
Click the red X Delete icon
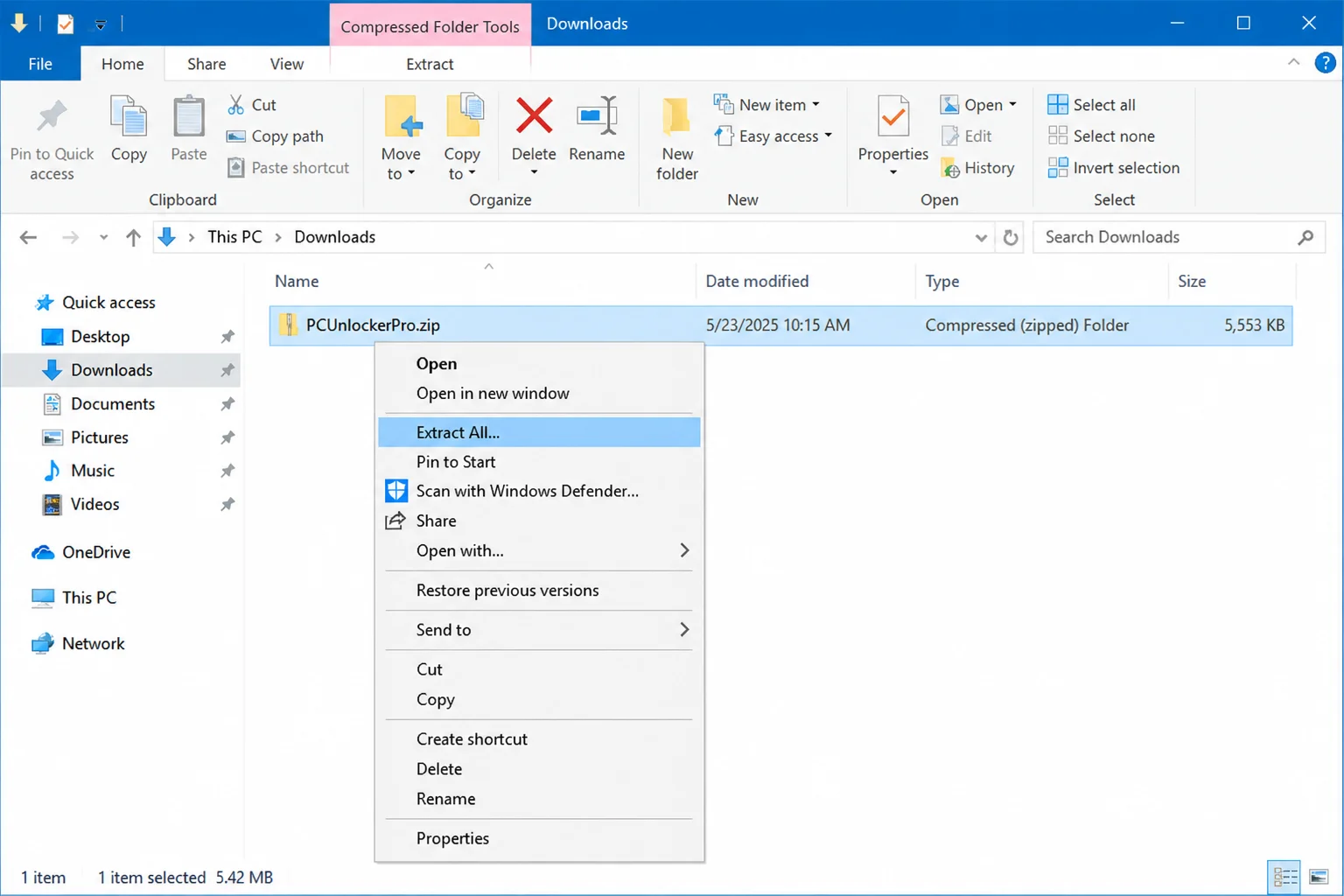534,115
